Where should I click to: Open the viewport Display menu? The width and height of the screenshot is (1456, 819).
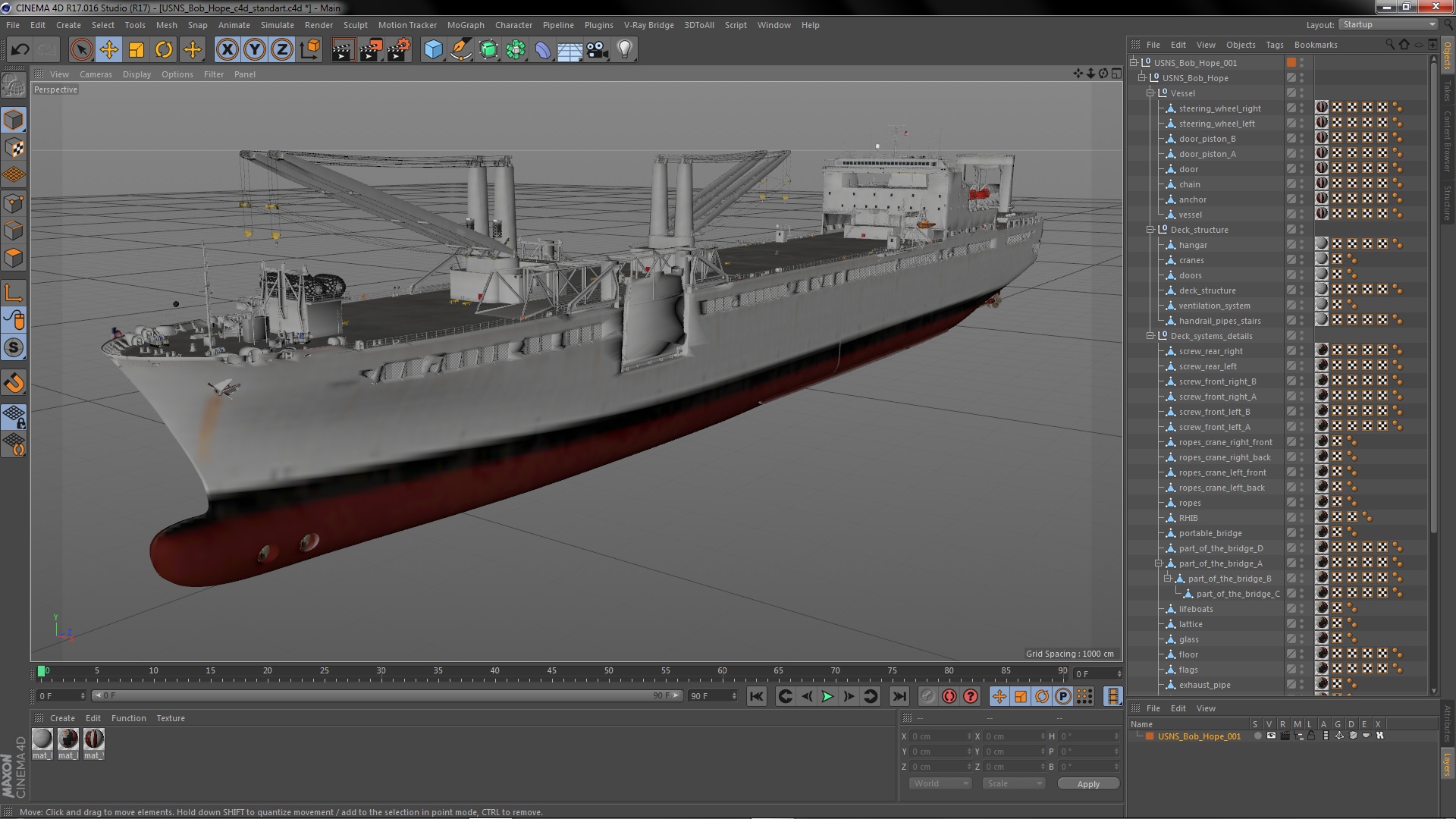(x=136, y=74)
